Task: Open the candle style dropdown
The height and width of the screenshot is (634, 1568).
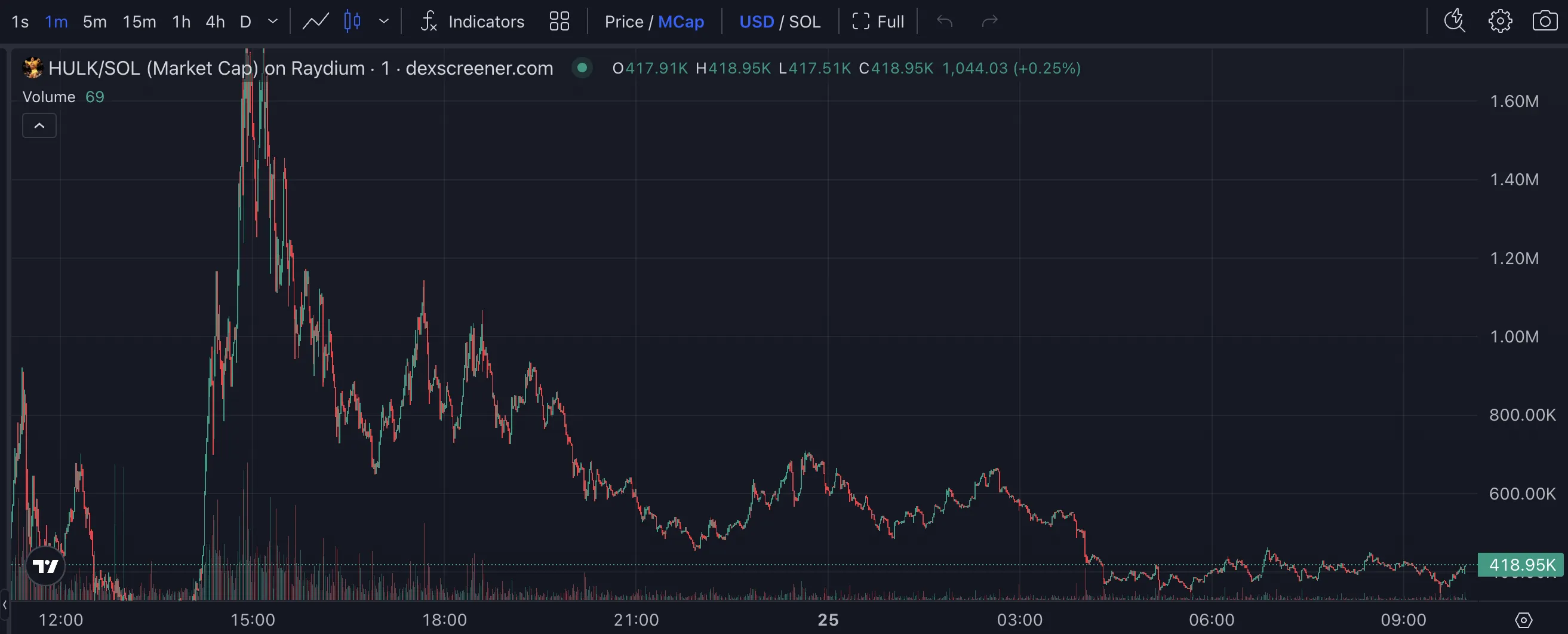Action: pyautogui.click(x=383, y=22)
